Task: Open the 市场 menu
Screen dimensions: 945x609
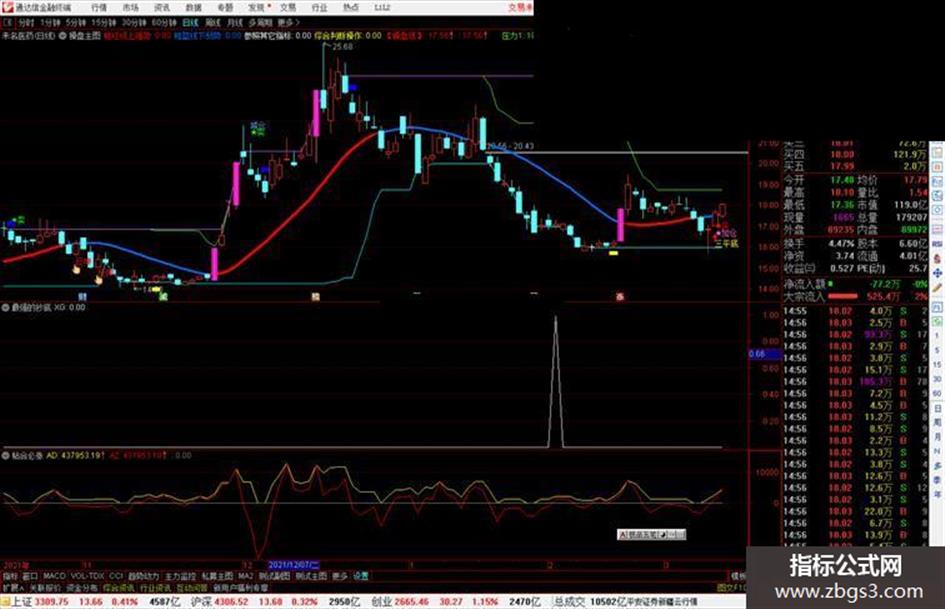Action: pos(131,7)
